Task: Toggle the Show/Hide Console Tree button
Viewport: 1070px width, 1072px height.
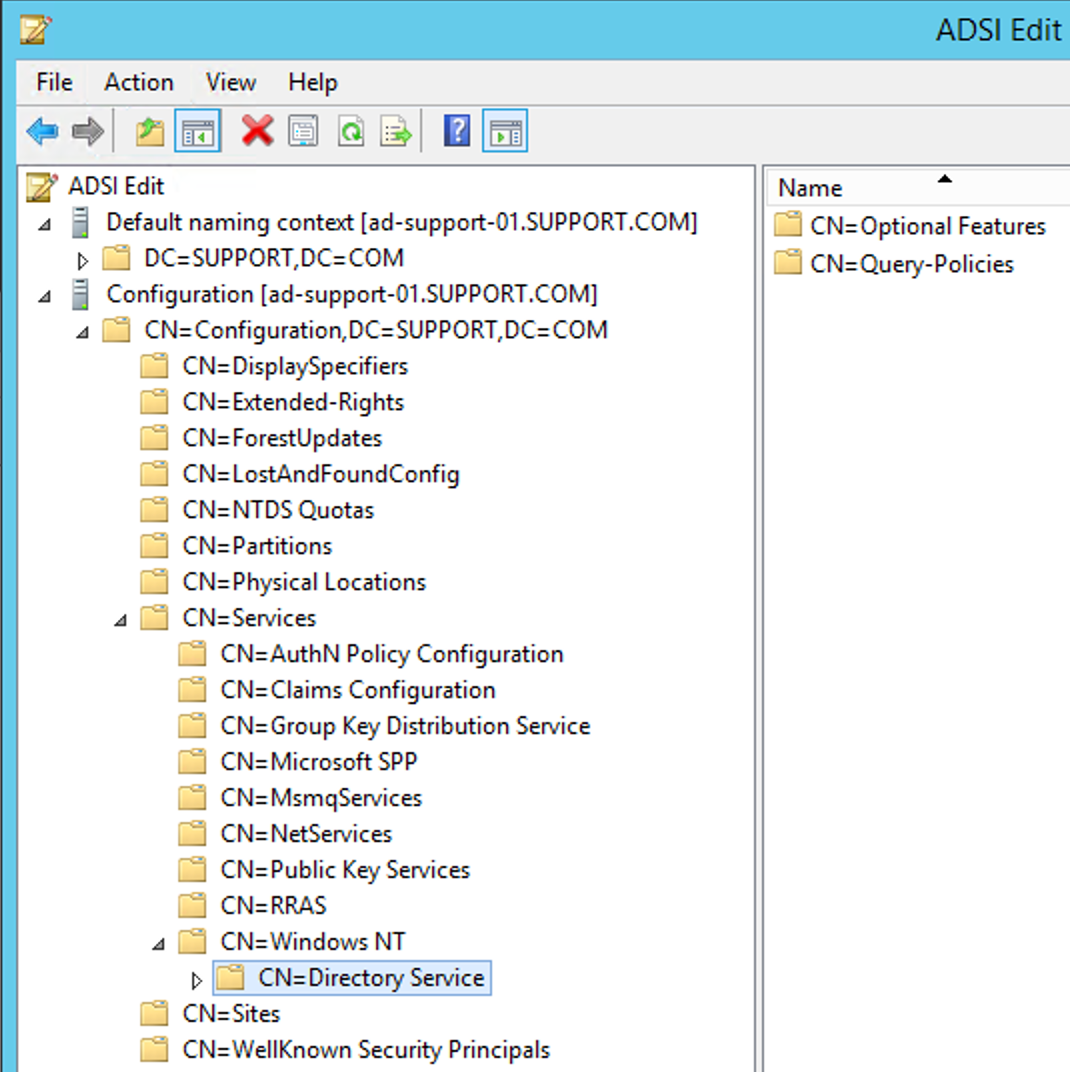Action: point(197,131)
